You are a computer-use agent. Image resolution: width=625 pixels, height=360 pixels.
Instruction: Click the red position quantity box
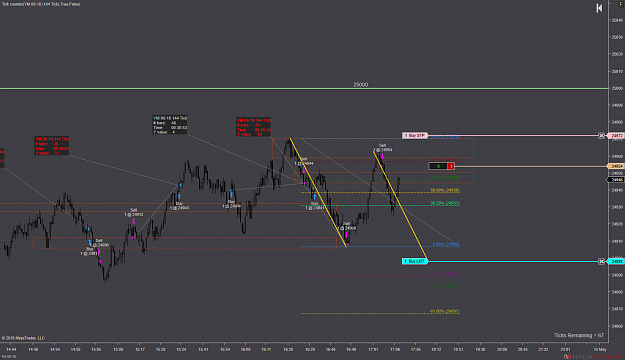[x=451, y=166]
